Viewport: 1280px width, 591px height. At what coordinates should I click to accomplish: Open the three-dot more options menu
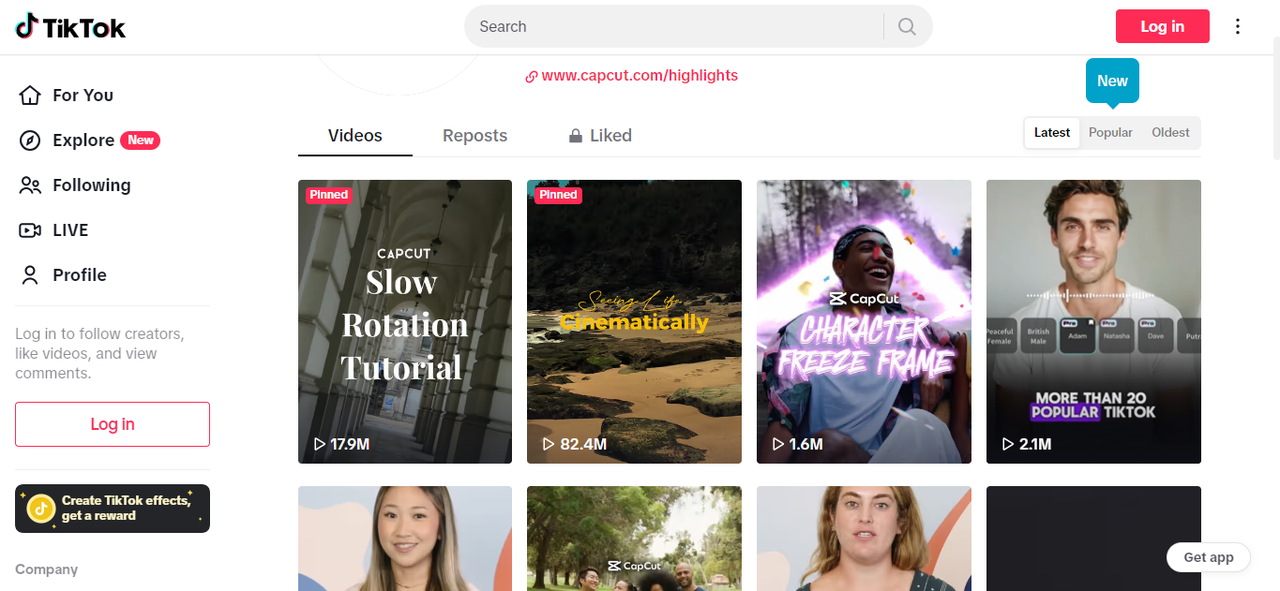pyautogui.click(x=1238, y=27)
